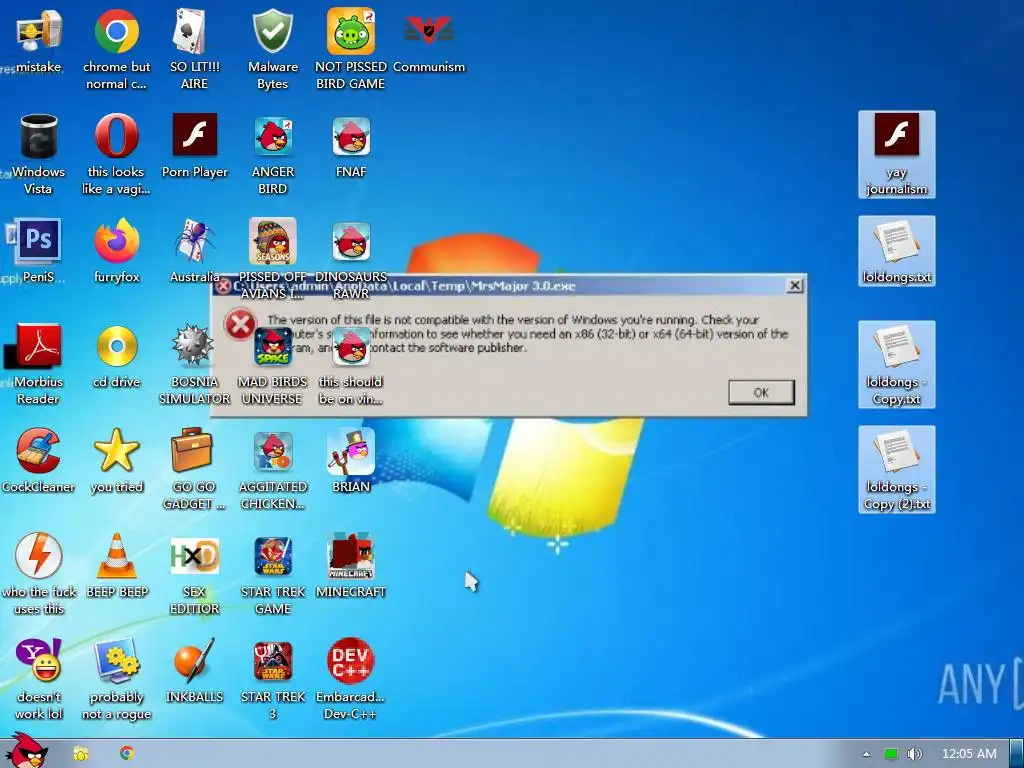Click the 'SEX EDITIOR' HxD icon
Viewport: 1024px width, 768px height.
195,575
